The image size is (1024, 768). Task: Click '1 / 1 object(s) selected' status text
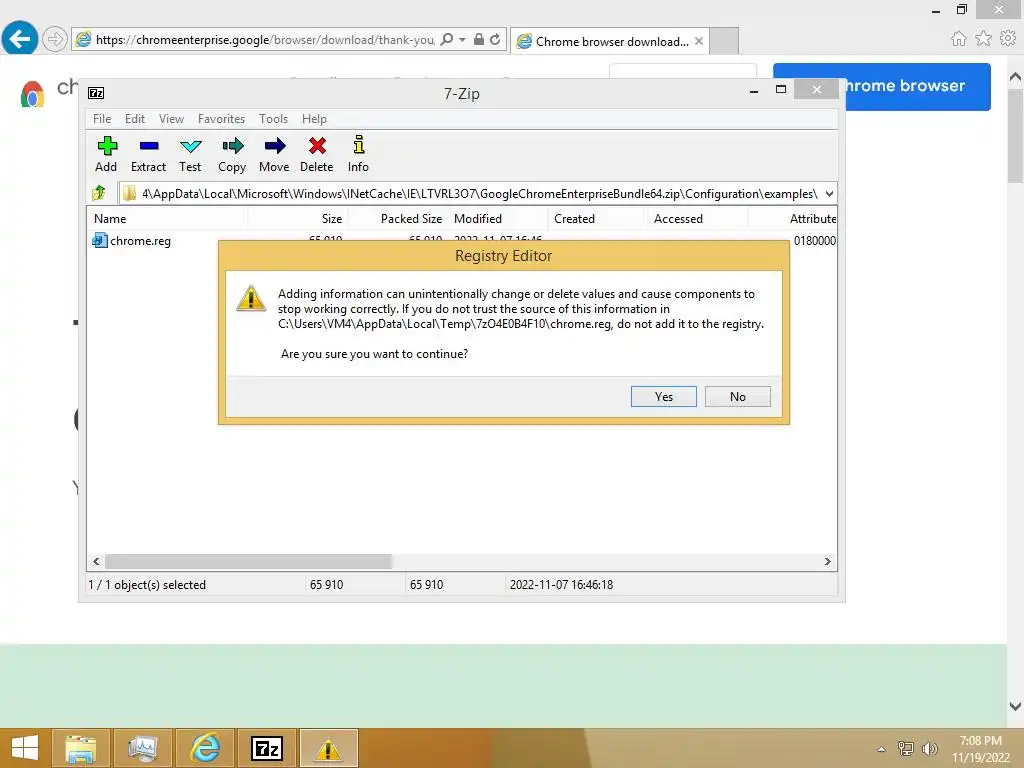(147, 584)
